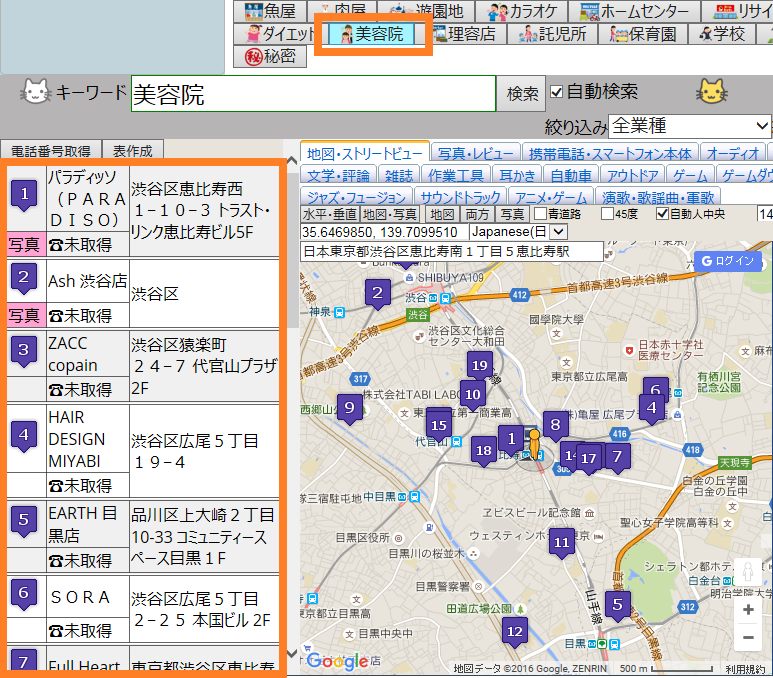Click list marker 6 for SORA
This screenshot has width=773, height=678.
[24, 594]
